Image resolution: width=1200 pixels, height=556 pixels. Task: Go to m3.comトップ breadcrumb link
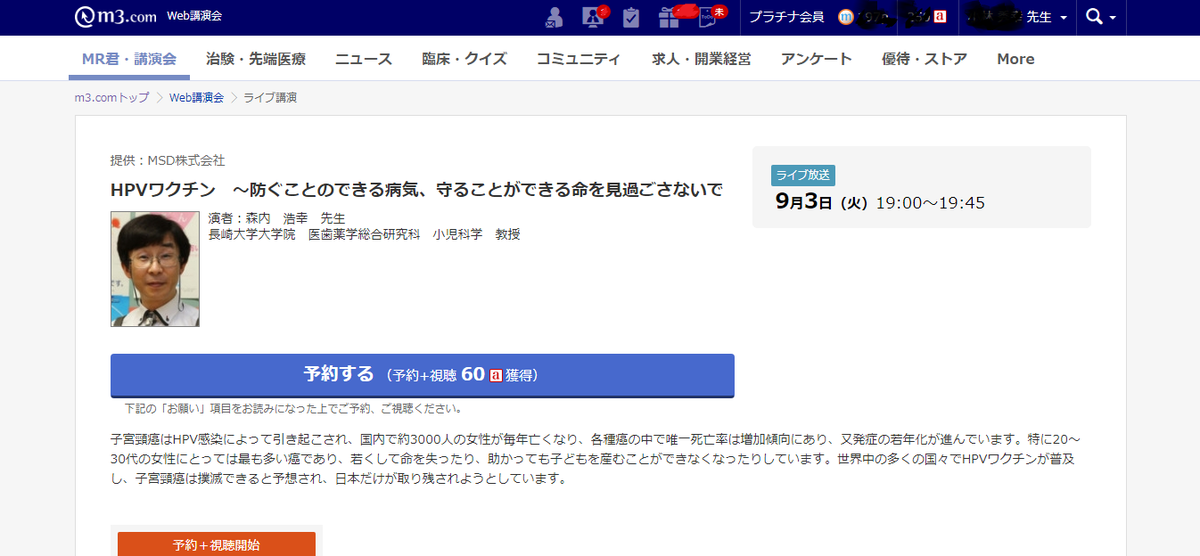(x=112, y=97)
